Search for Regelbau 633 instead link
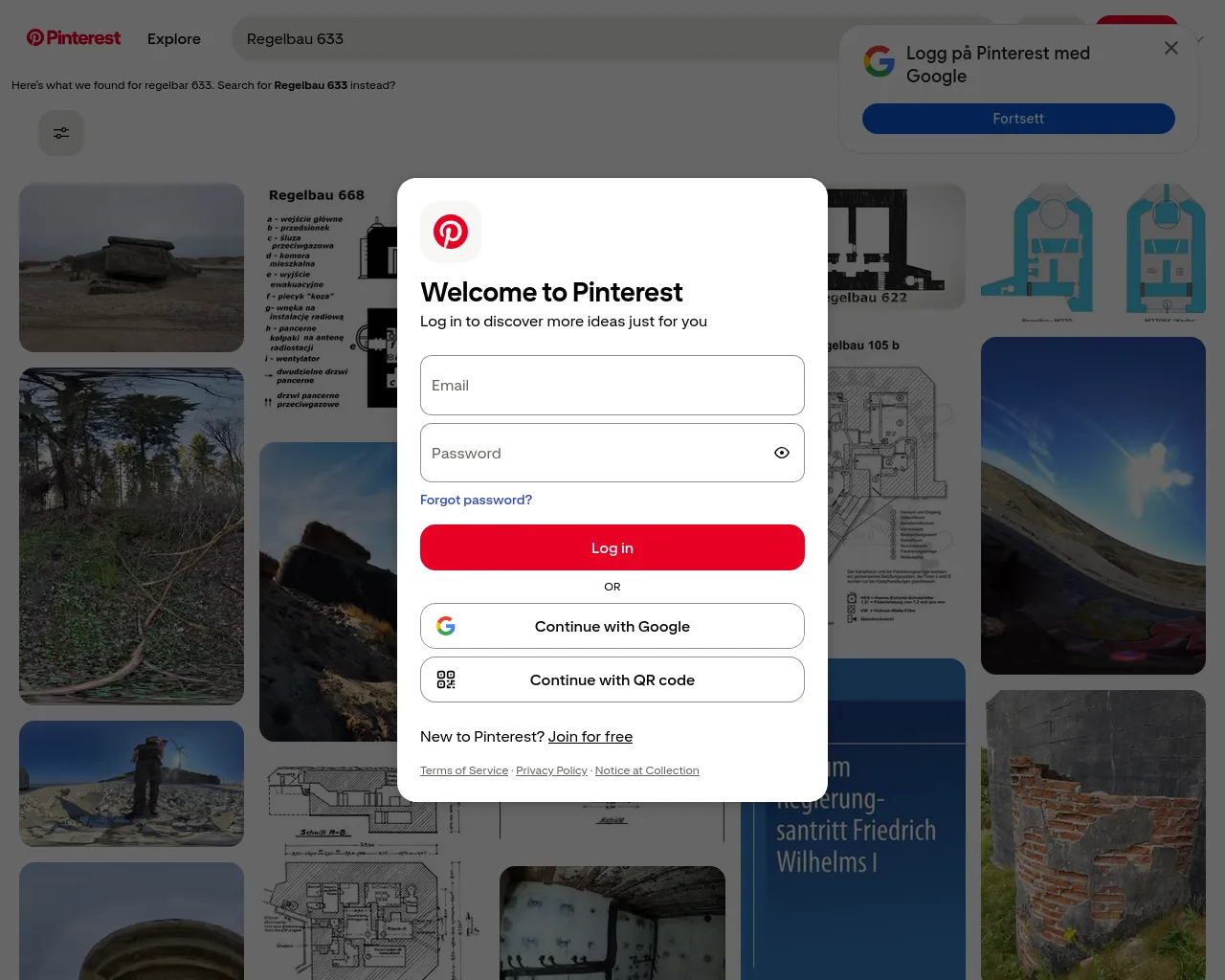 (x=311, y=85)
